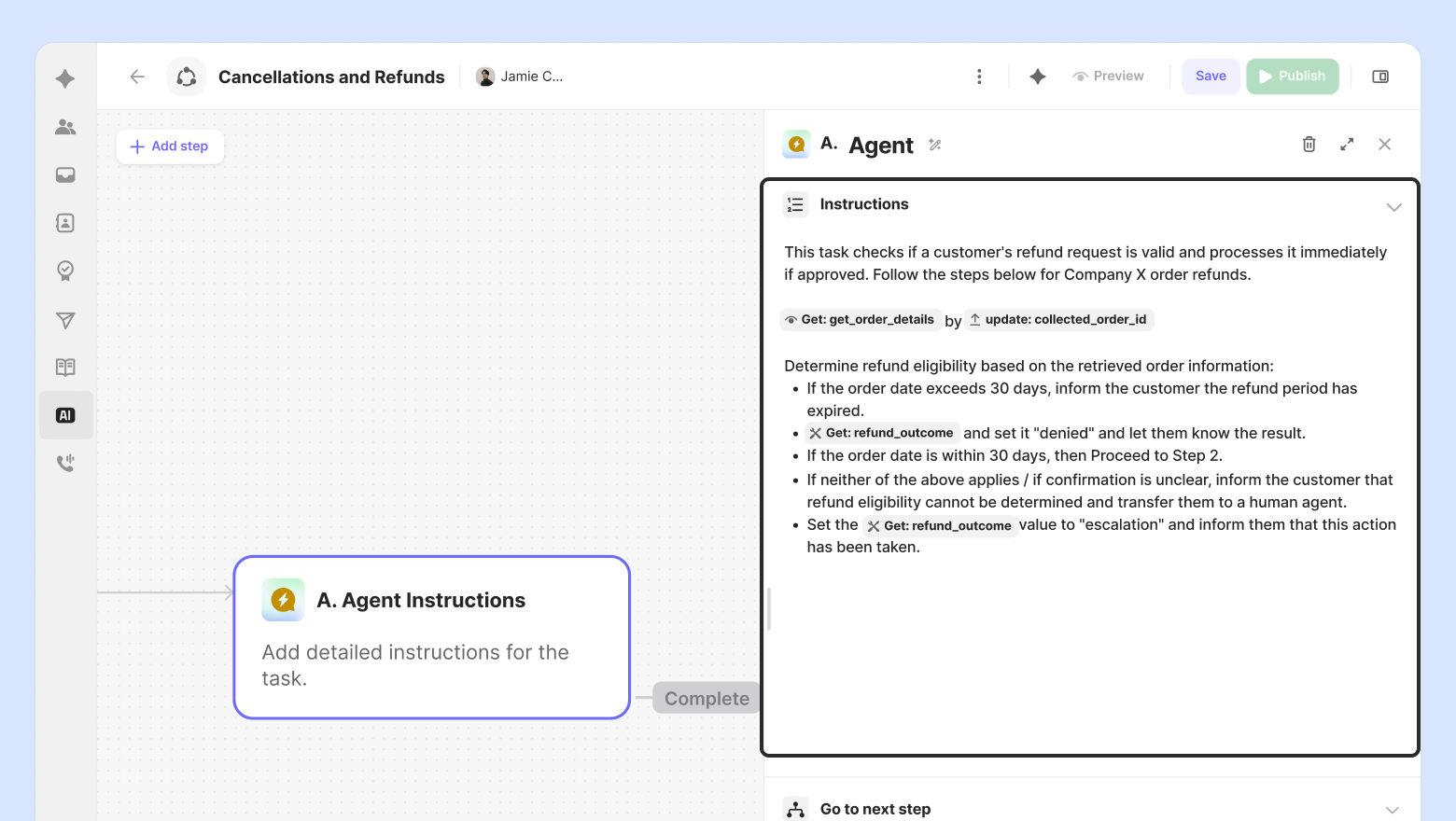The height and width of the screenshot is (821, 1456).
Task: Open the phone calls icon in sidebar
Action: coord(65,463)
